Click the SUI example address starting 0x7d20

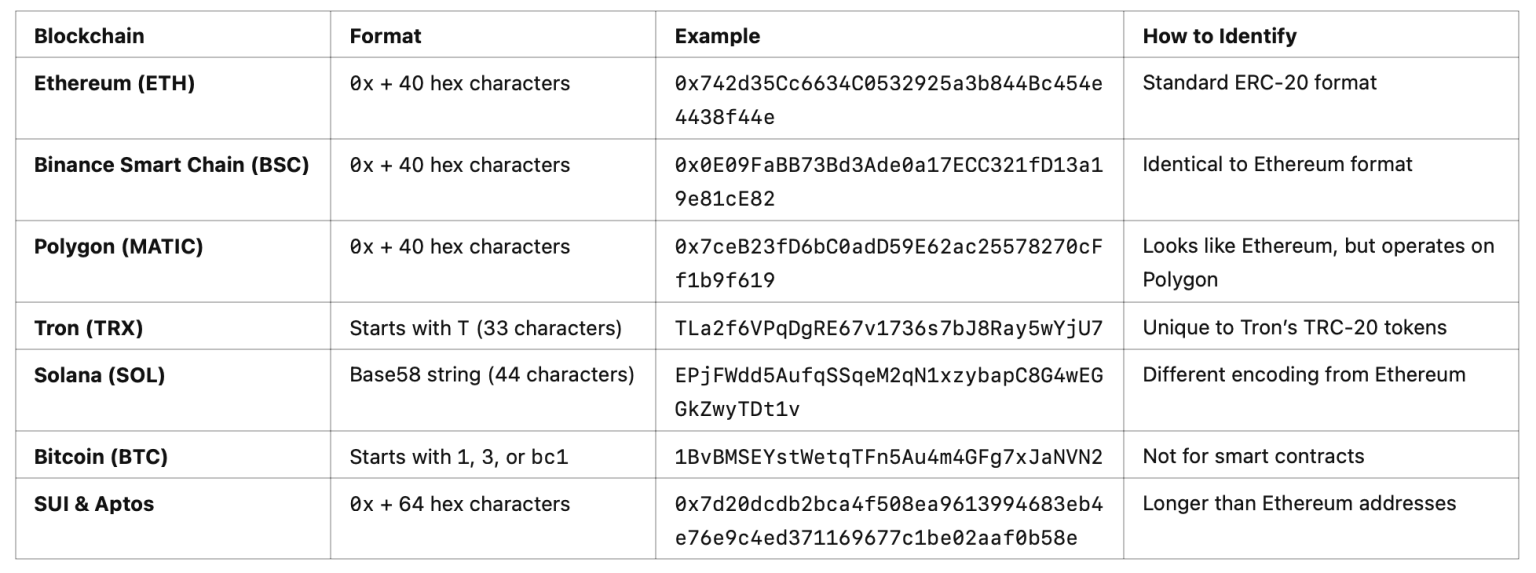tap(888, 521)
